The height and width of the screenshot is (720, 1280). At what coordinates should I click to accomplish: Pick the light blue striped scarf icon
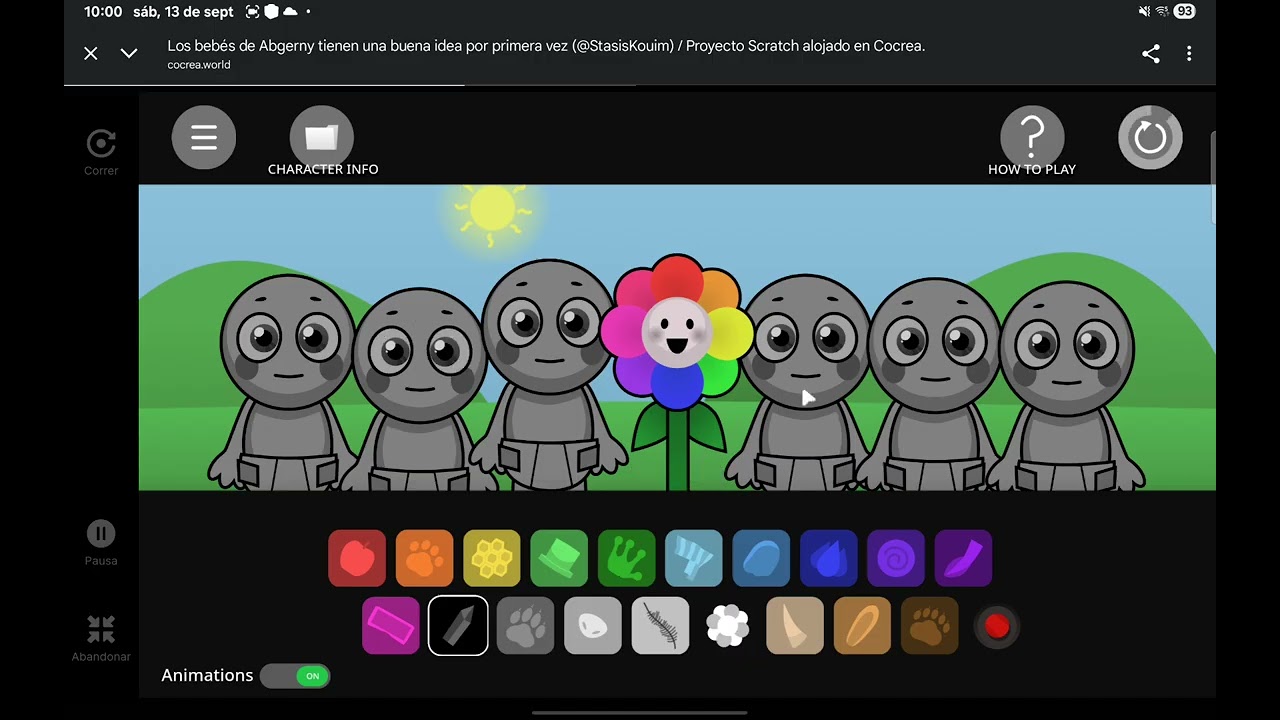pos(694,558)
